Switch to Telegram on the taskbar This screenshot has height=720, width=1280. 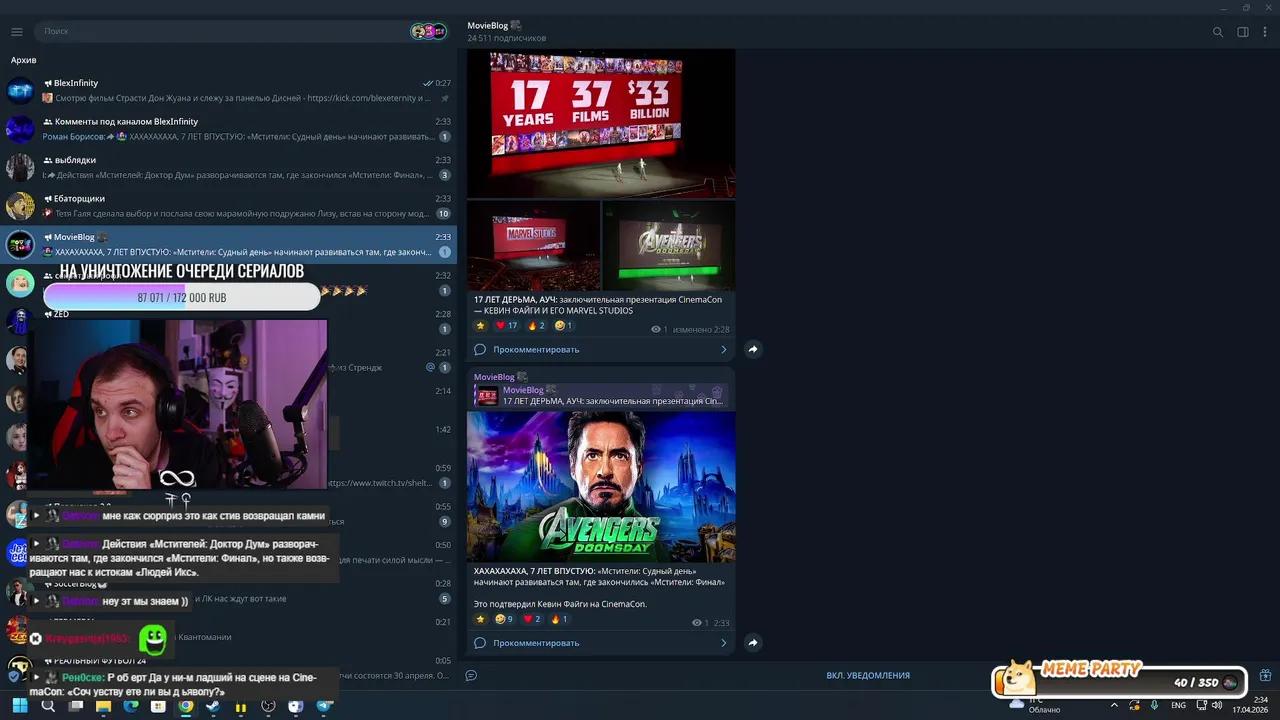coord(324,706)
